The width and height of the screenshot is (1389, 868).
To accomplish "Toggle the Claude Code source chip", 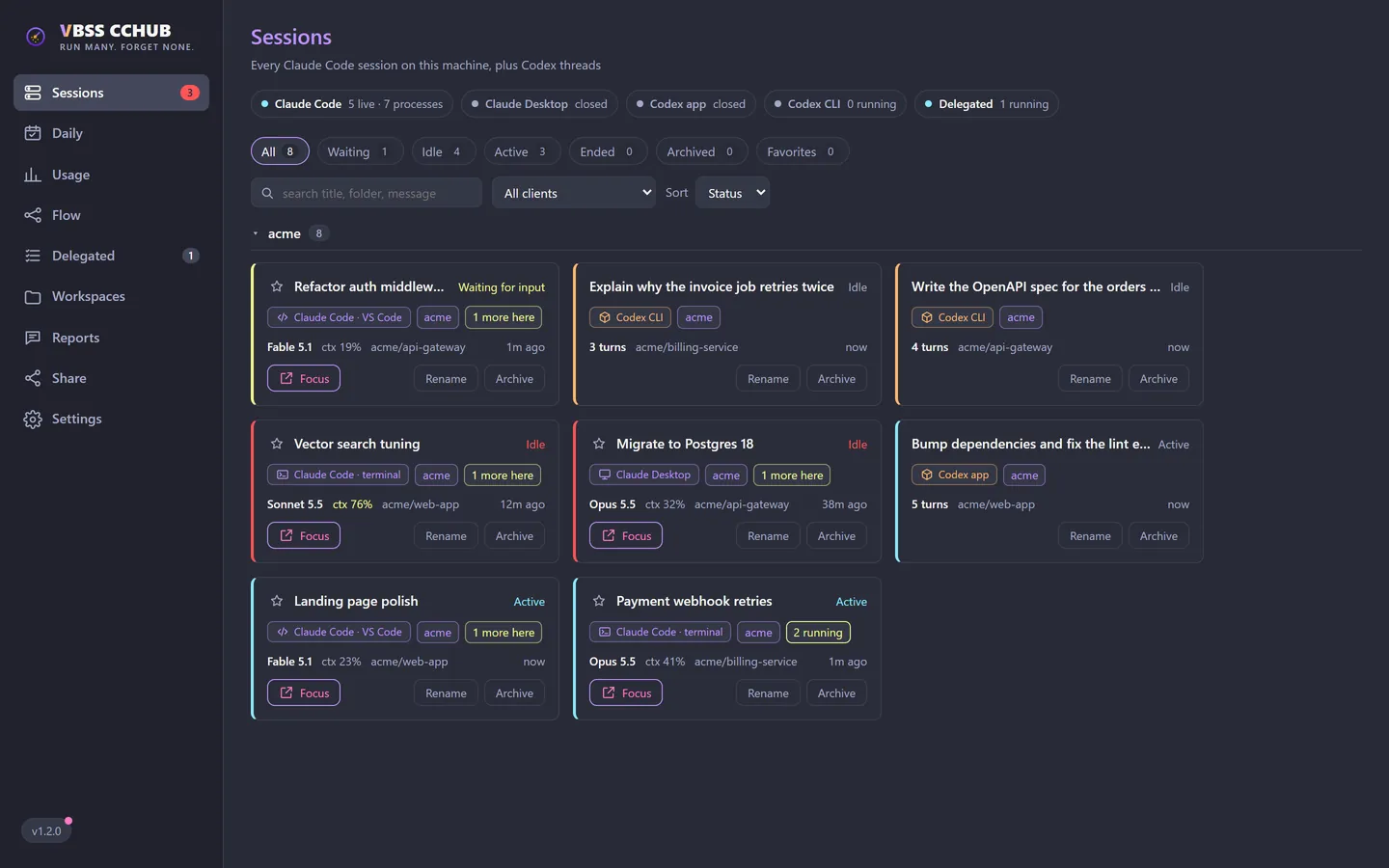I will (352, 104).
